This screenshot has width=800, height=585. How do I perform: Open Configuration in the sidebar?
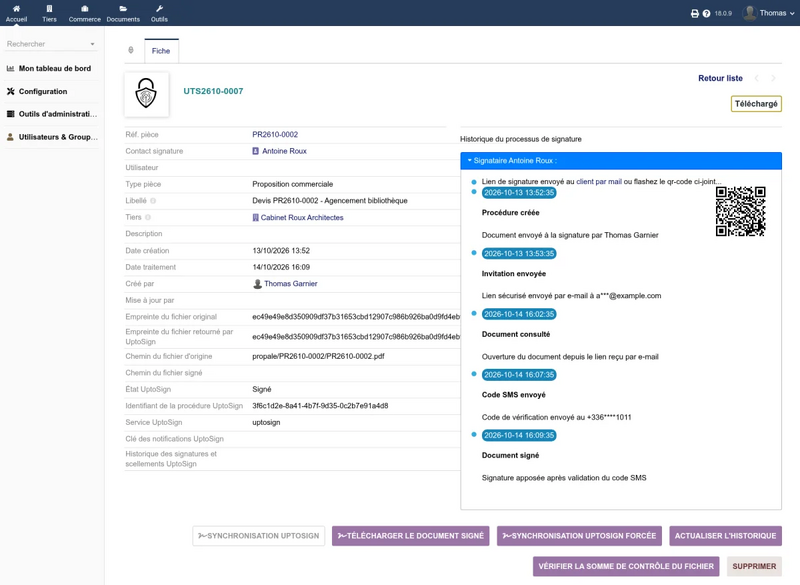point(43,91)
